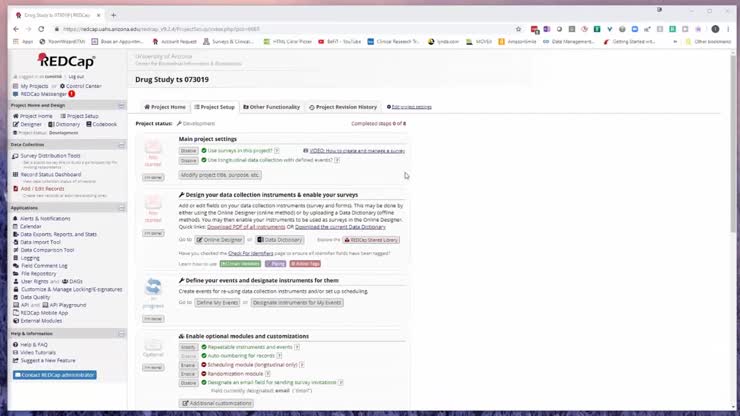Click Data Dictionary button
The height and width of the screenshot is (416, 740).
(280, 240)
